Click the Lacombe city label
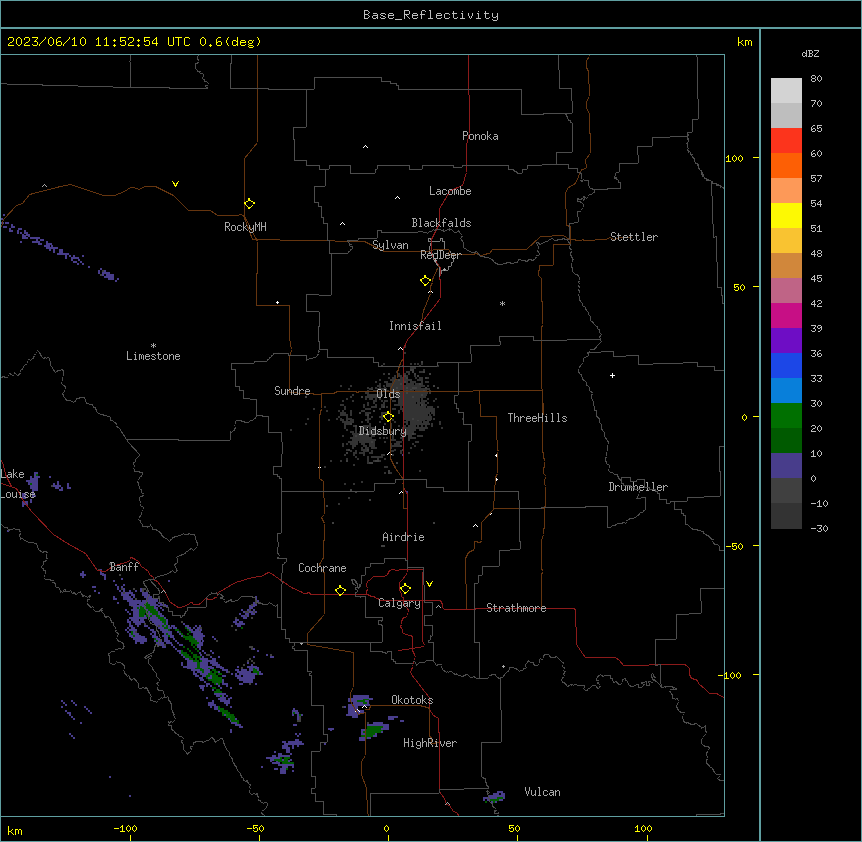Screen dimensions: 862x842 click(x=450, y=191)
